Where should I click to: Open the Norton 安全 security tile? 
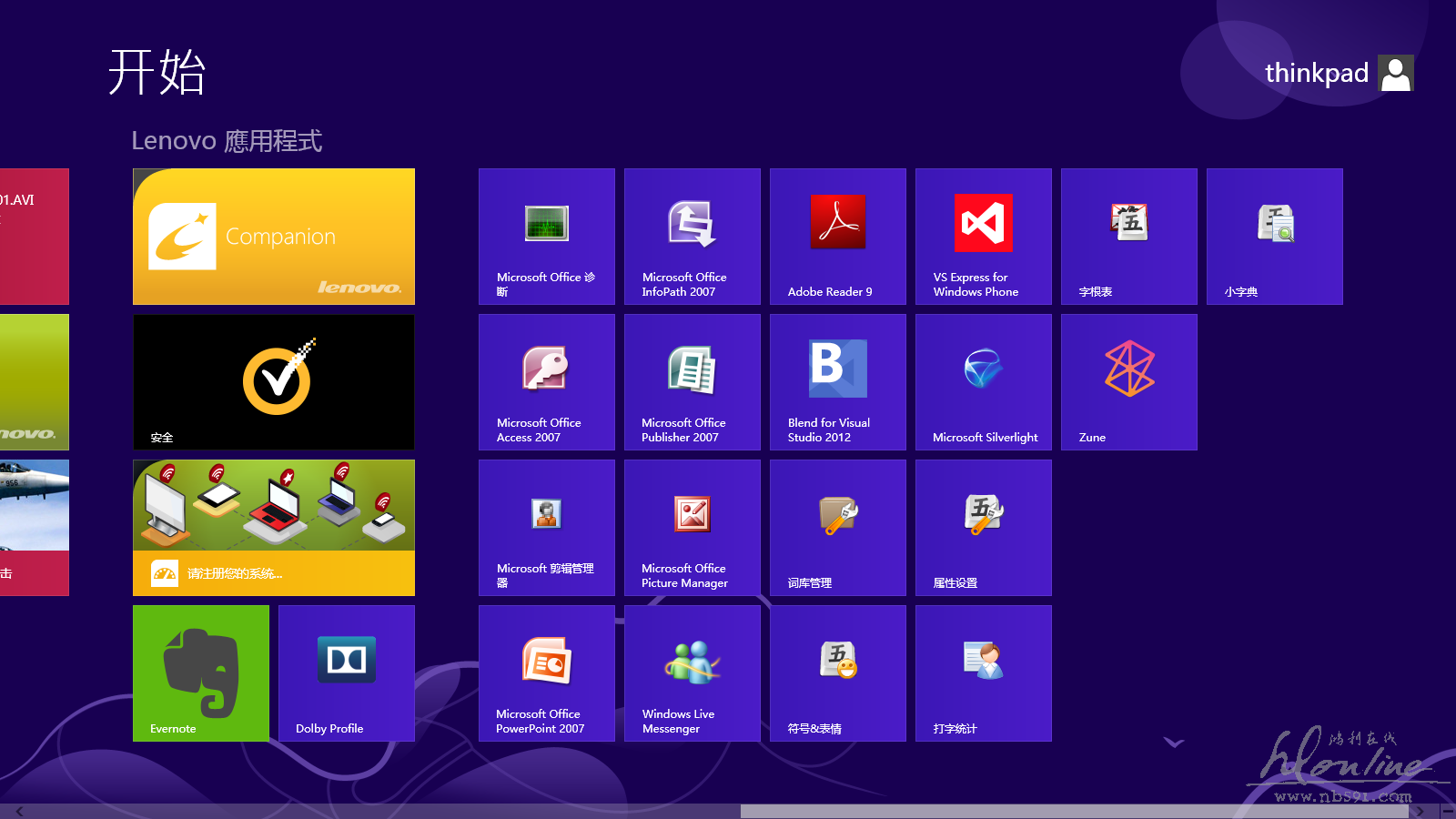273,382
